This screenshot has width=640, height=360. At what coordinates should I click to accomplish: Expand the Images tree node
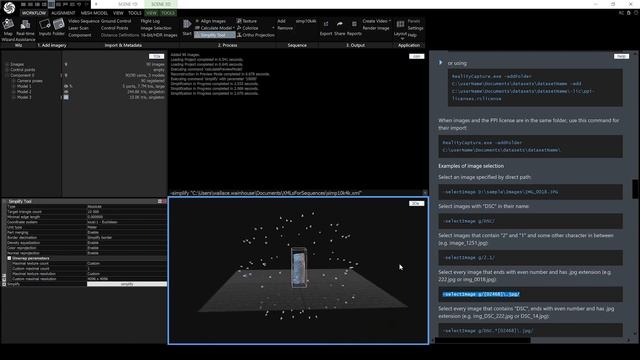pos(7,64)
